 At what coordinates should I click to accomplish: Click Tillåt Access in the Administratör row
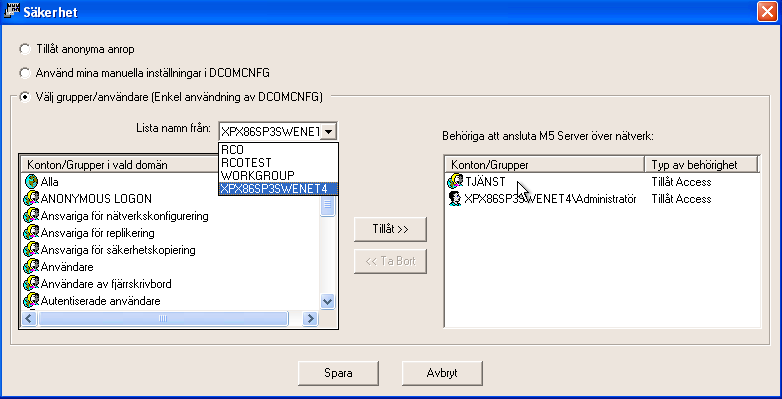point(681,199)
